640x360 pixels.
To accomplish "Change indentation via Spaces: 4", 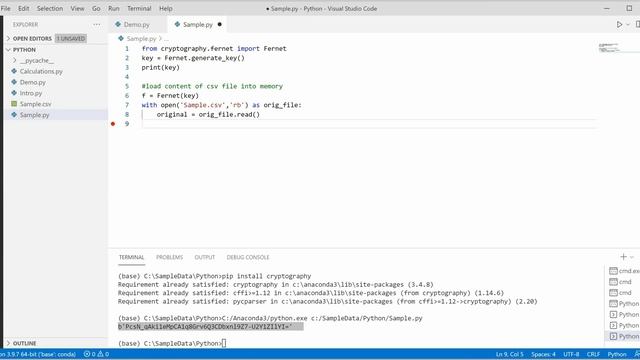I will pos(543,354).
